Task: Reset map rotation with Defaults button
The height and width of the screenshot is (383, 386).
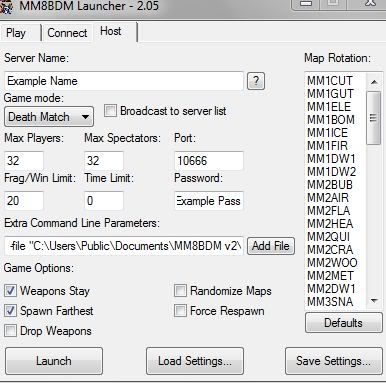Action: point(344,323)
